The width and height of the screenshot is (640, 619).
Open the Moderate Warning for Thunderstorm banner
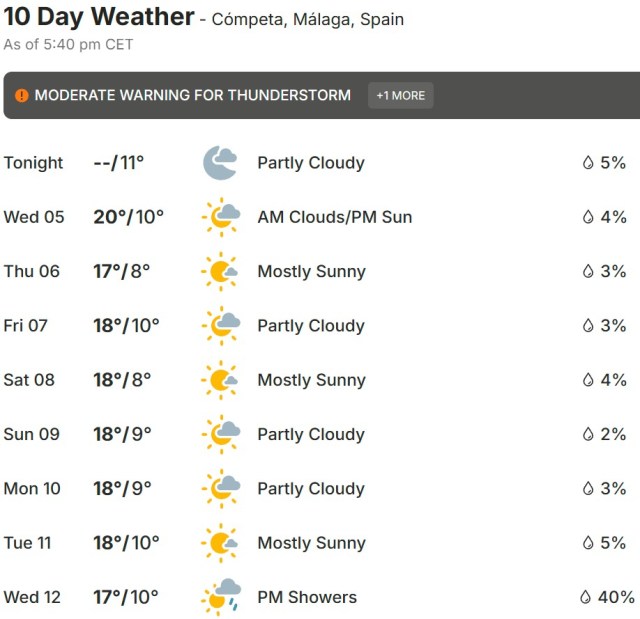(x=193, y=96)
